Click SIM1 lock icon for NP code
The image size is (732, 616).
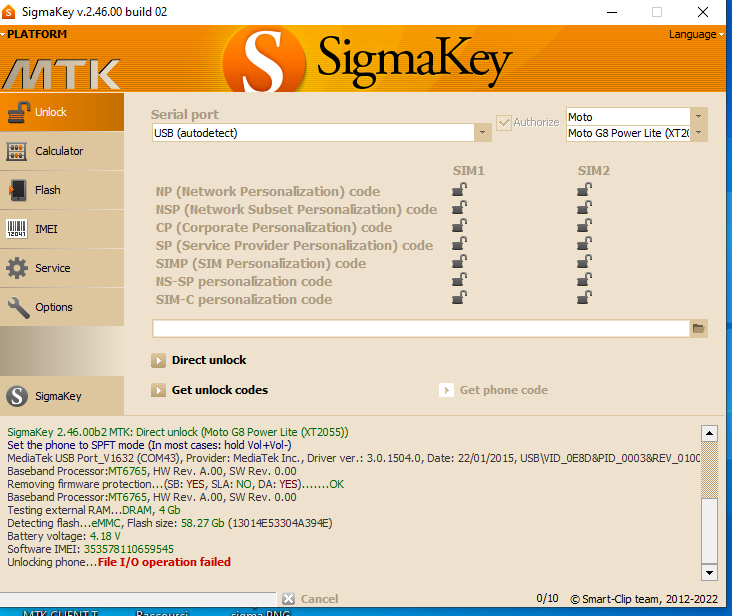coord(459,189)
